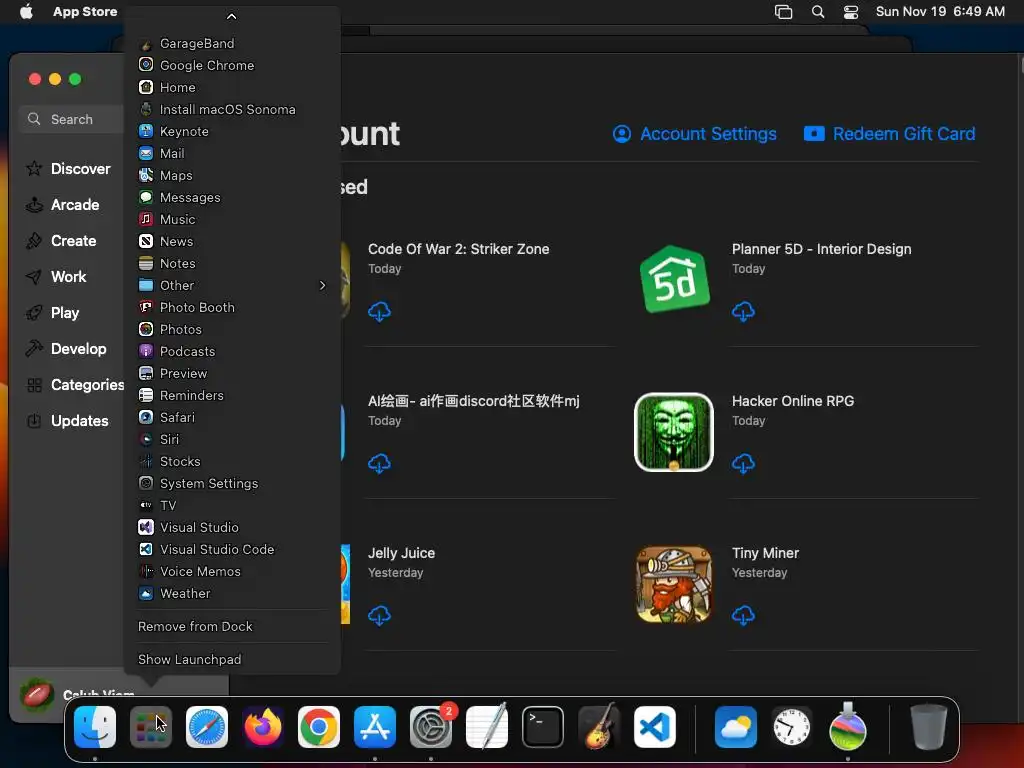Choose Photo Booth menu entry
Image resolution: width=1024 pixels, height=768 pixels.
coord(232,307)
